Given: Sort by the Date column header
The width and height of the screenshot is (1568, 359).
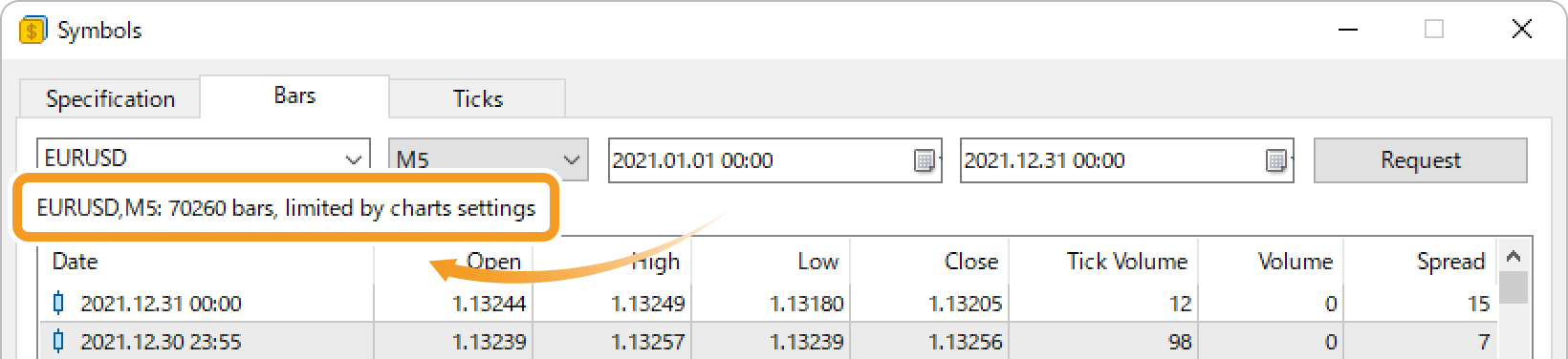Looking at the screenshot, I should [206, 262].
